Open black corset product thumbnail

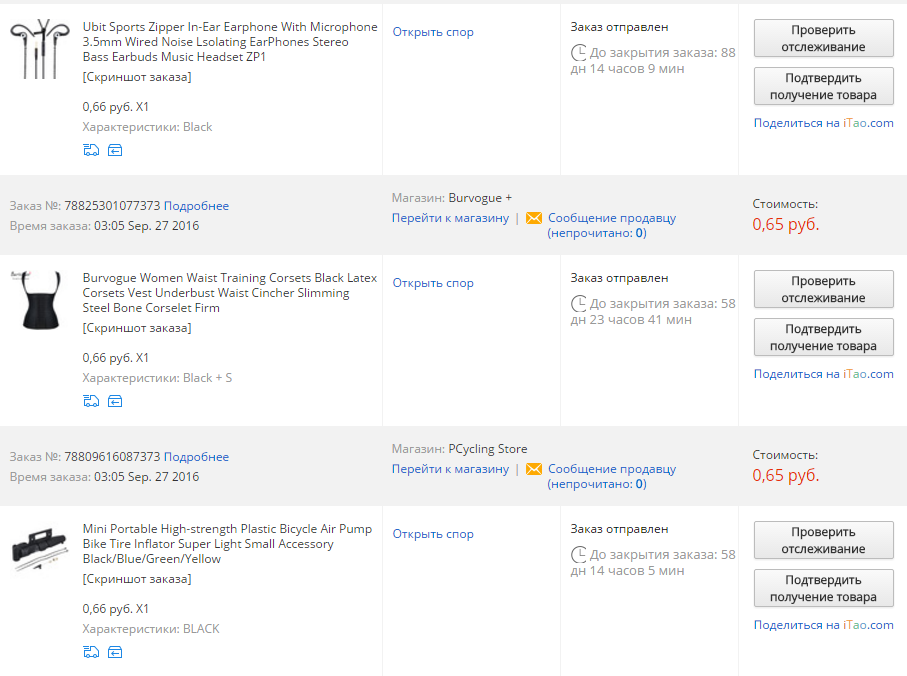click(40, 300)
